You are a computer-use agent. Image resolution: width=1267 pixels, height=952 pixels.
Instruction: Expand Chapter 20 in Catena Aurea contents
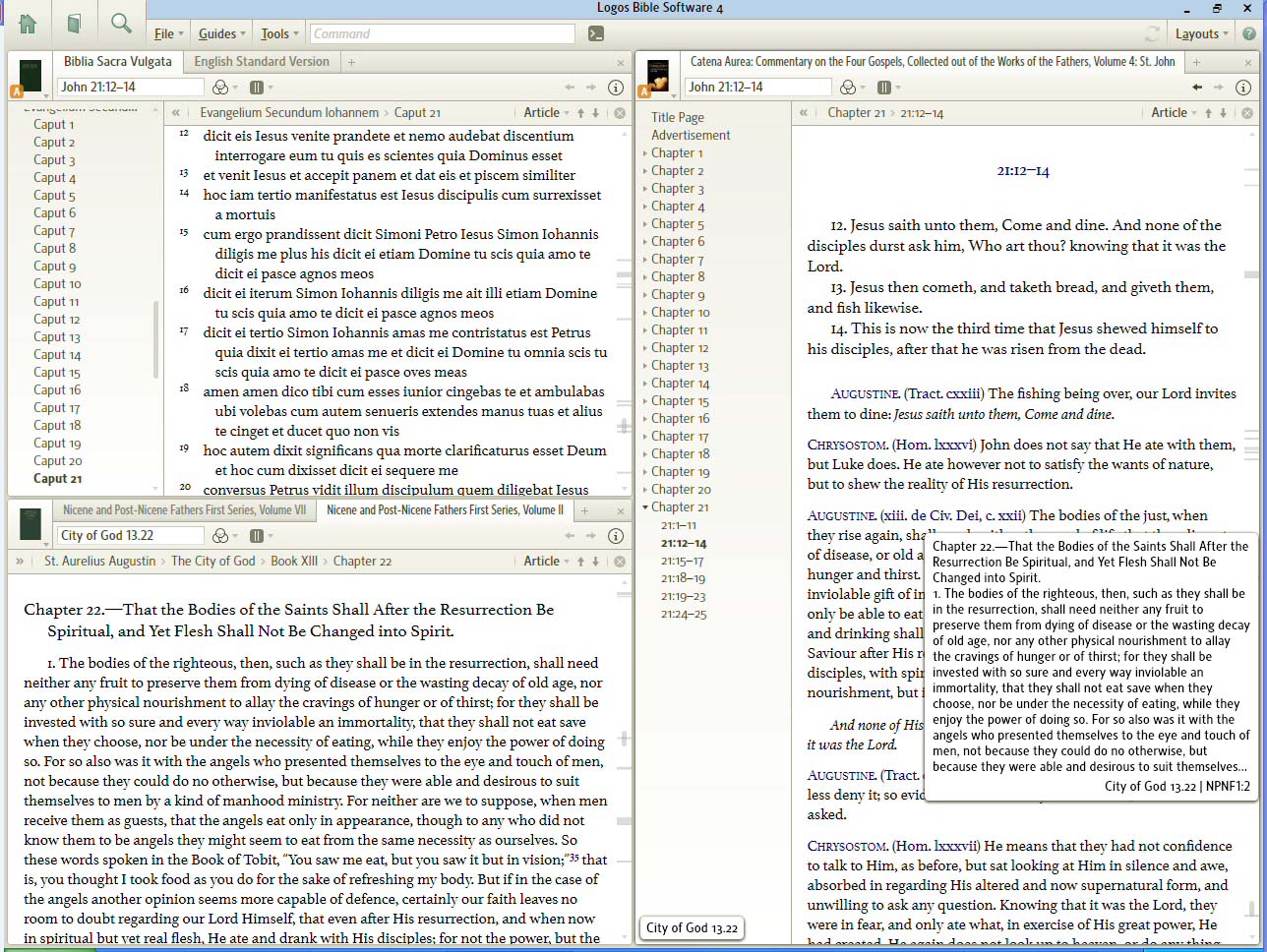[645, 490]
